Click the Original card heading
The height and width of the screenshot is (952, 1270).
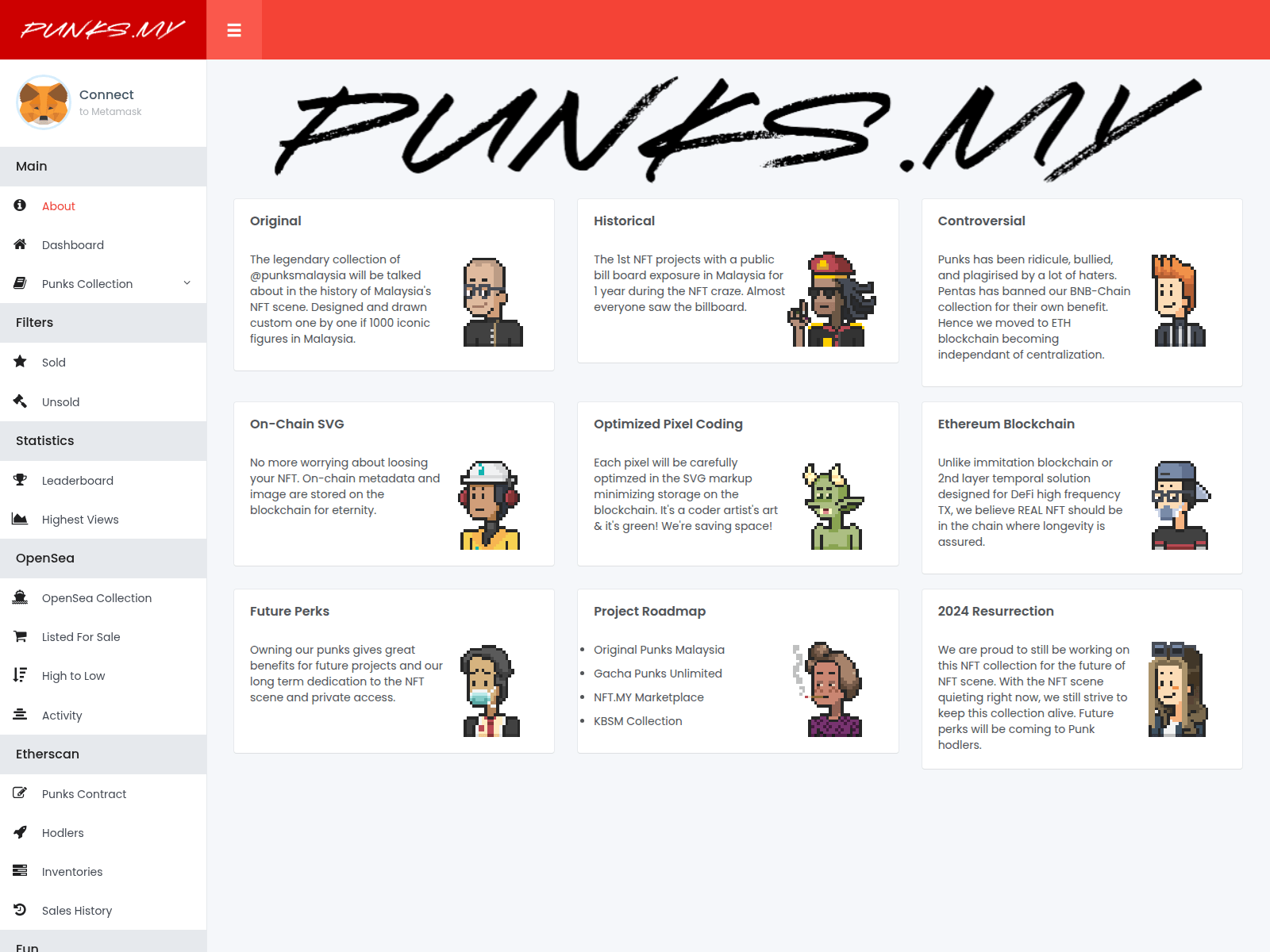tap(275, 221)
